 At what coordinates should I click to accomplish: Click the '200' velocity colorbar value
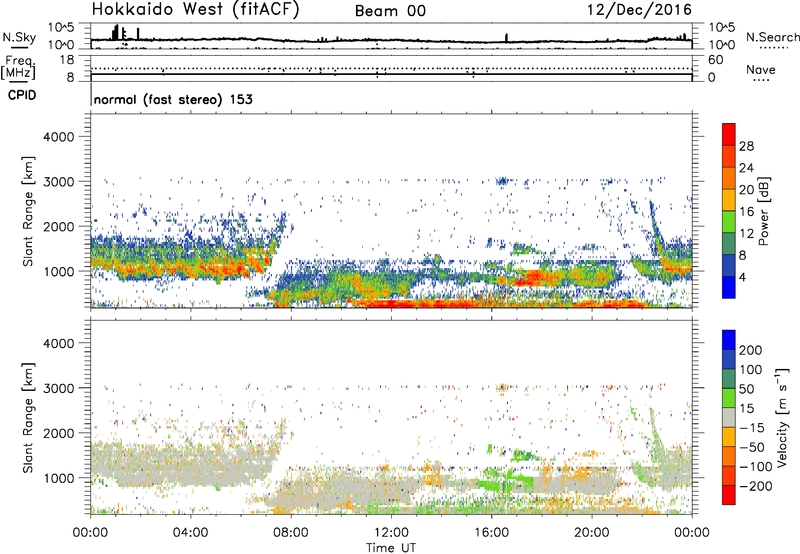(x=751, y=350)
